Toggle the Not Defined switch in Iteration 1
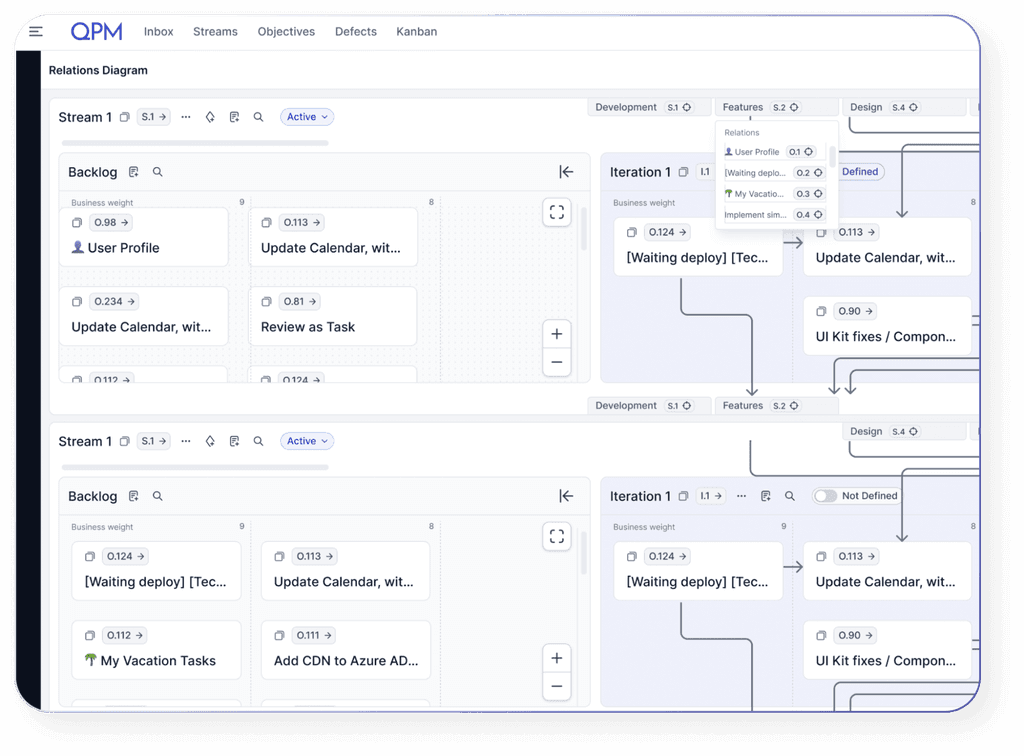This screenshot has width=1024, height=756. tap(825, 496)
